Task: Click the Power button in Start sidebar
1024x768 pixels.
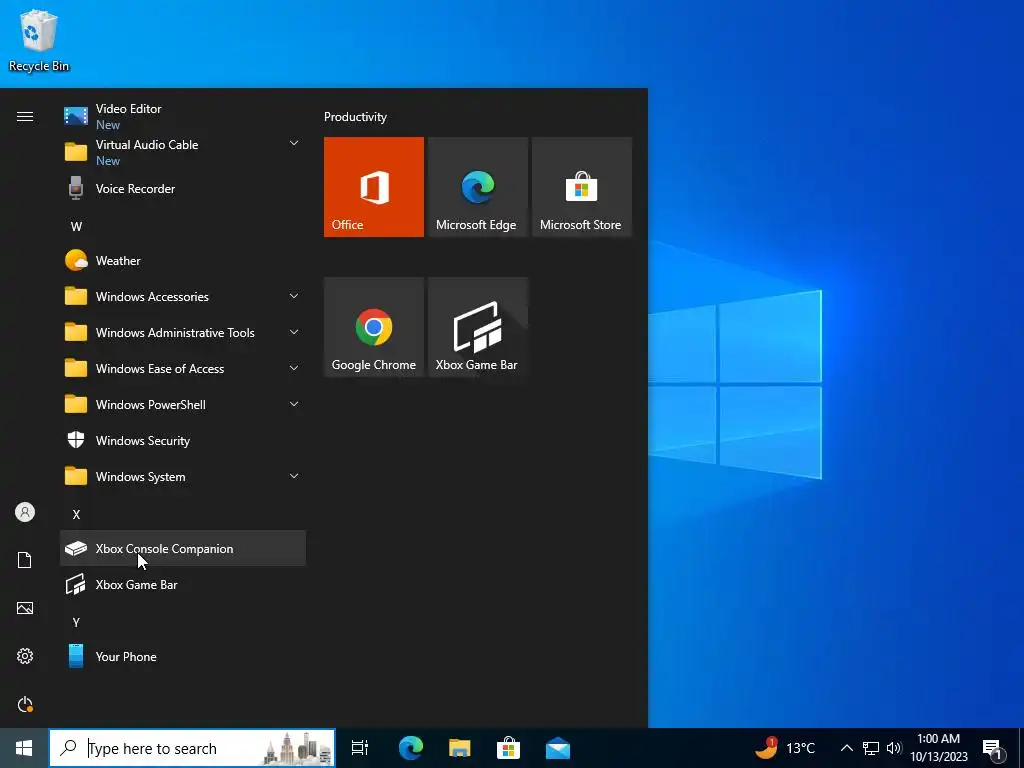Action: tap(25, 704)
